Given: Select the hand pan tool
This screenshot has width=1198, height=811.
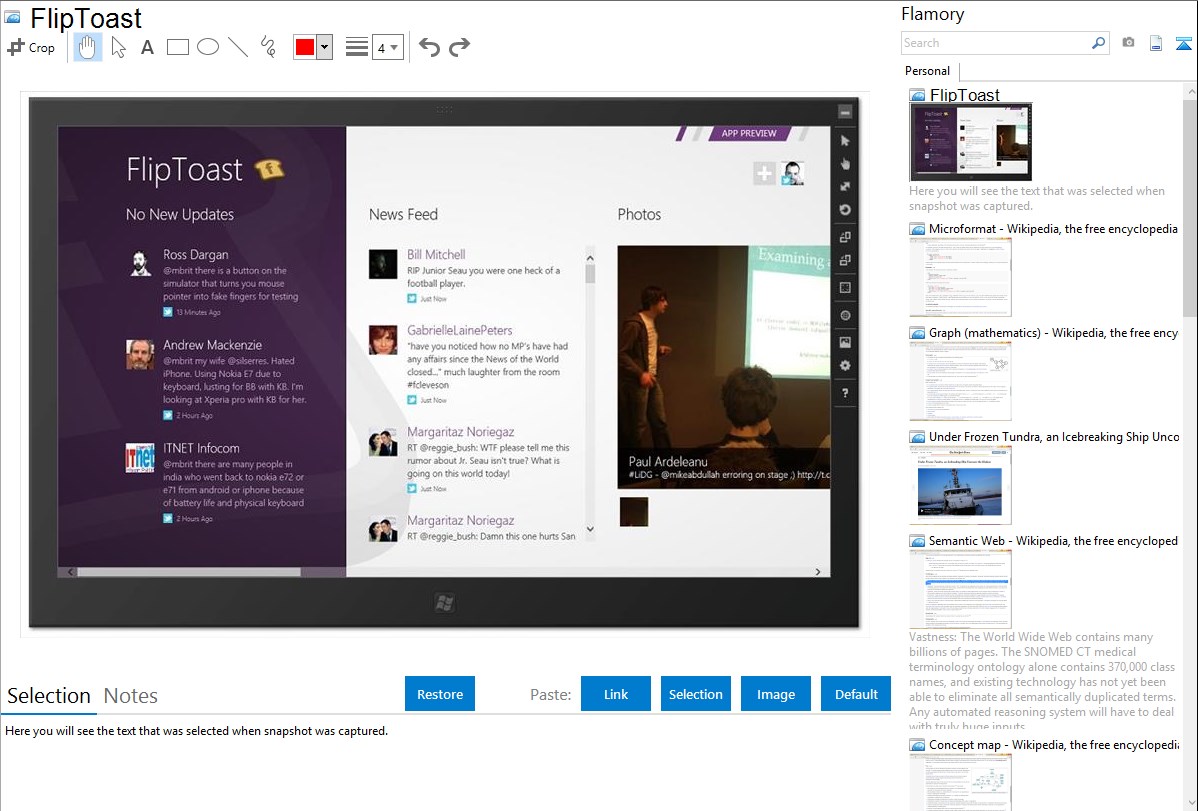Looking at the screenshot, I should (x=87, y=47).
